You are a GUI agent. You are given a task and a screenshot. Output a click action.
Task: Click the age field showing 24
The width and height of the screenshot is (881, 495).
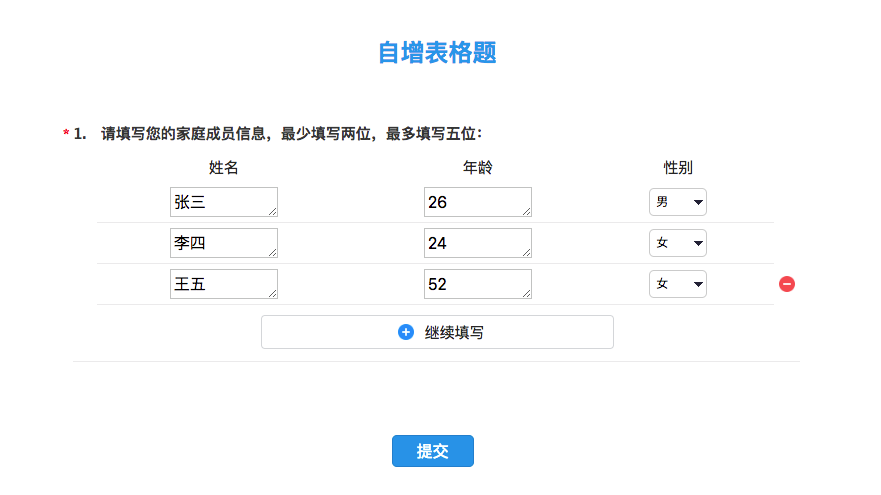[478, 243]
